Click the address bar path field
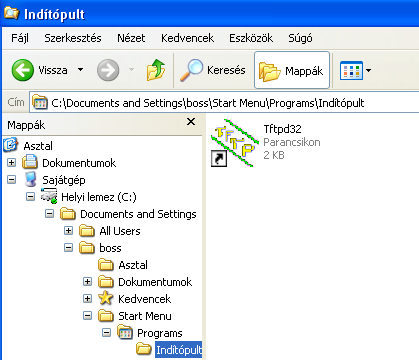Viewport: 419px width, 360px height. pyautogui.click(x=224, y=103)
